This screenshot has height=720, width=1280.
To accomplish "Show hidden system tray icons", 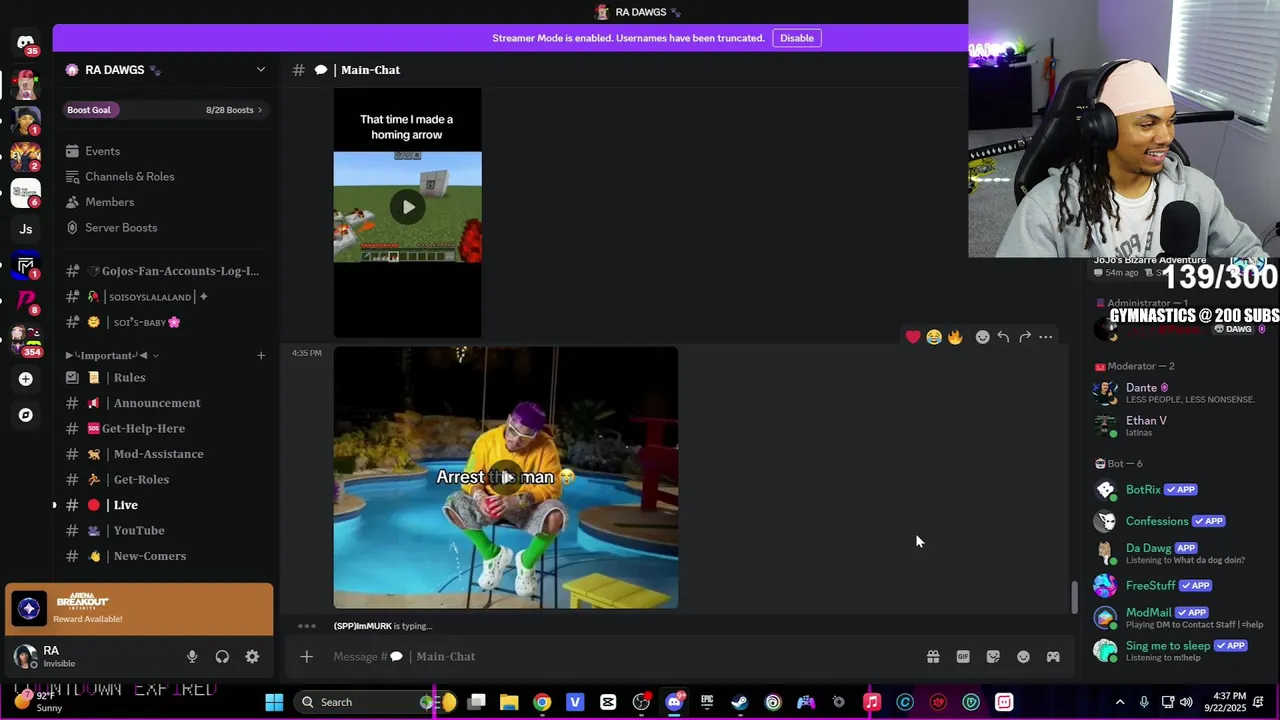I will click(x=1120, y=702).
